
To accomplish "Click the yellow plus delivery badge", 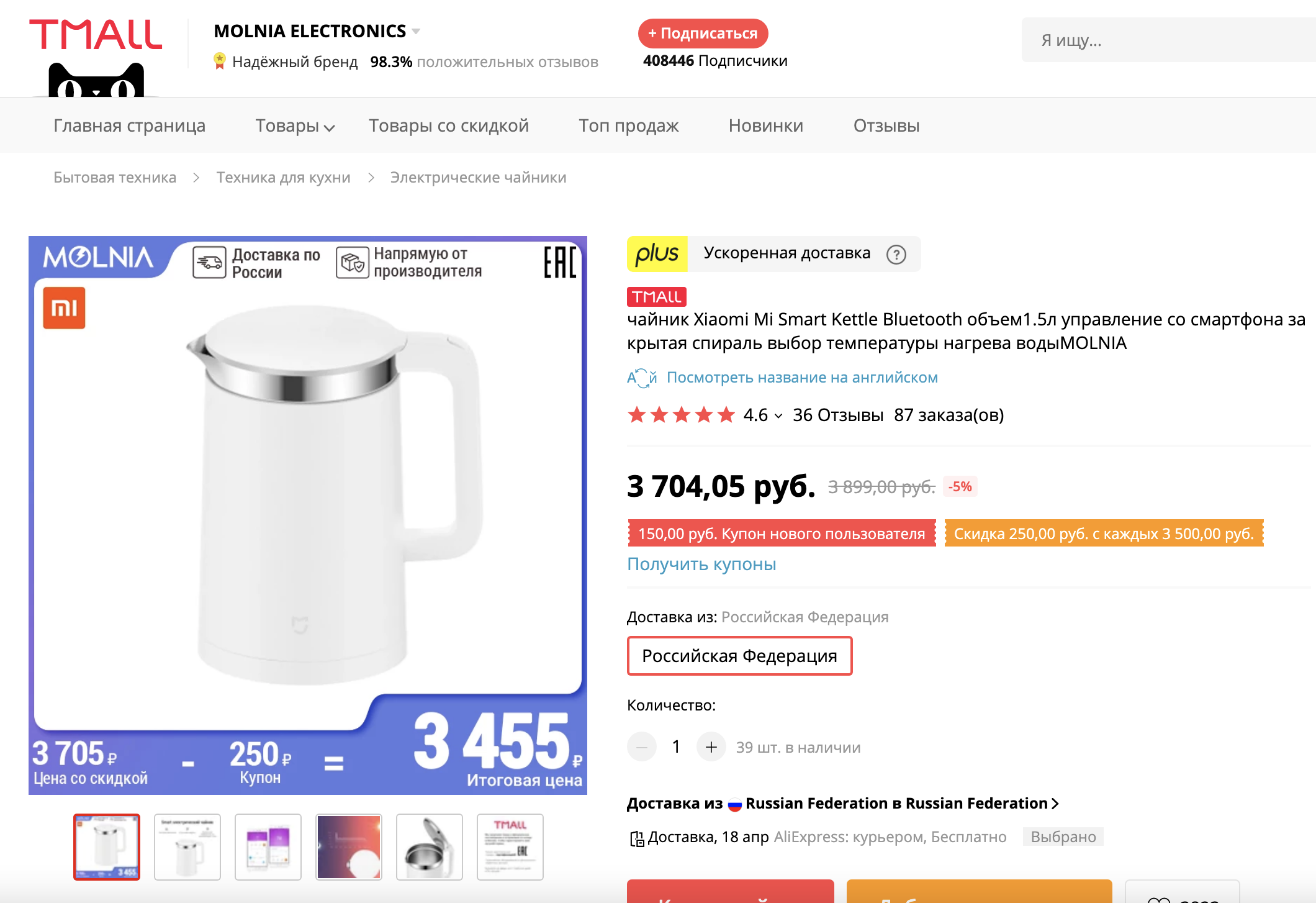I will tap(657, 254).
